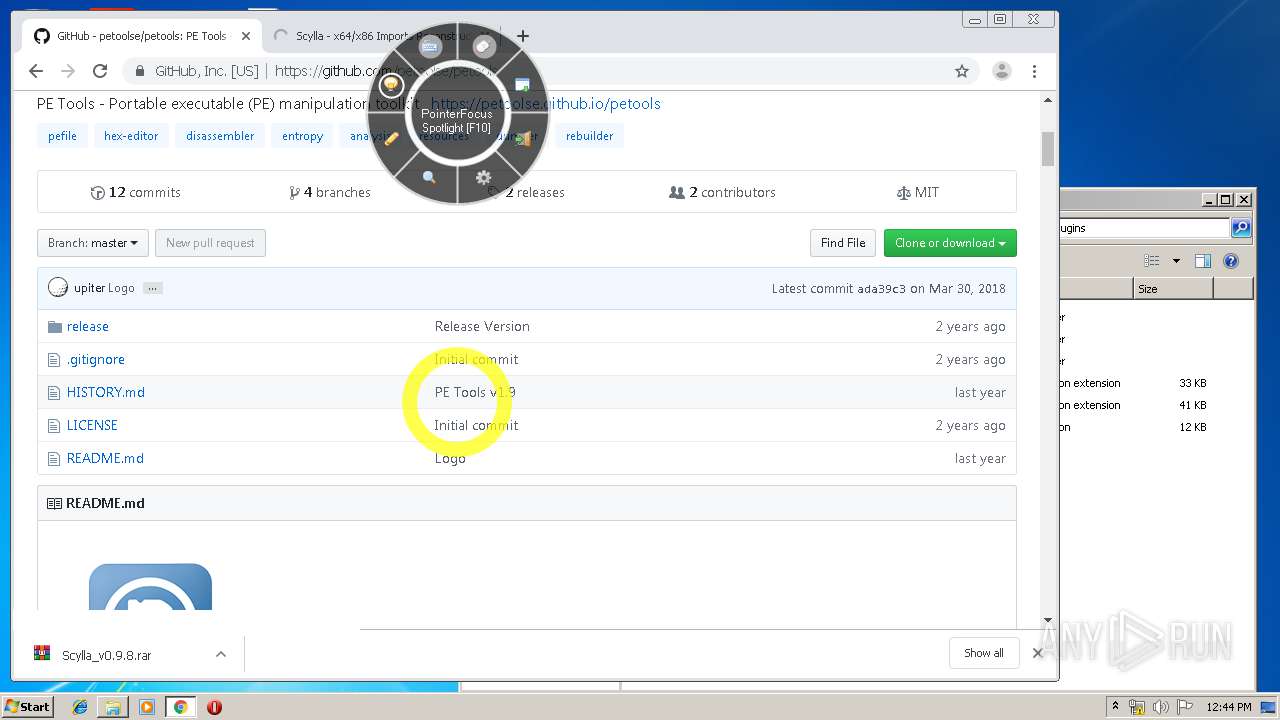The image size is (1280, 720).
Task: Click the page scrollbar down arrow
Action: pos(1048,621)
